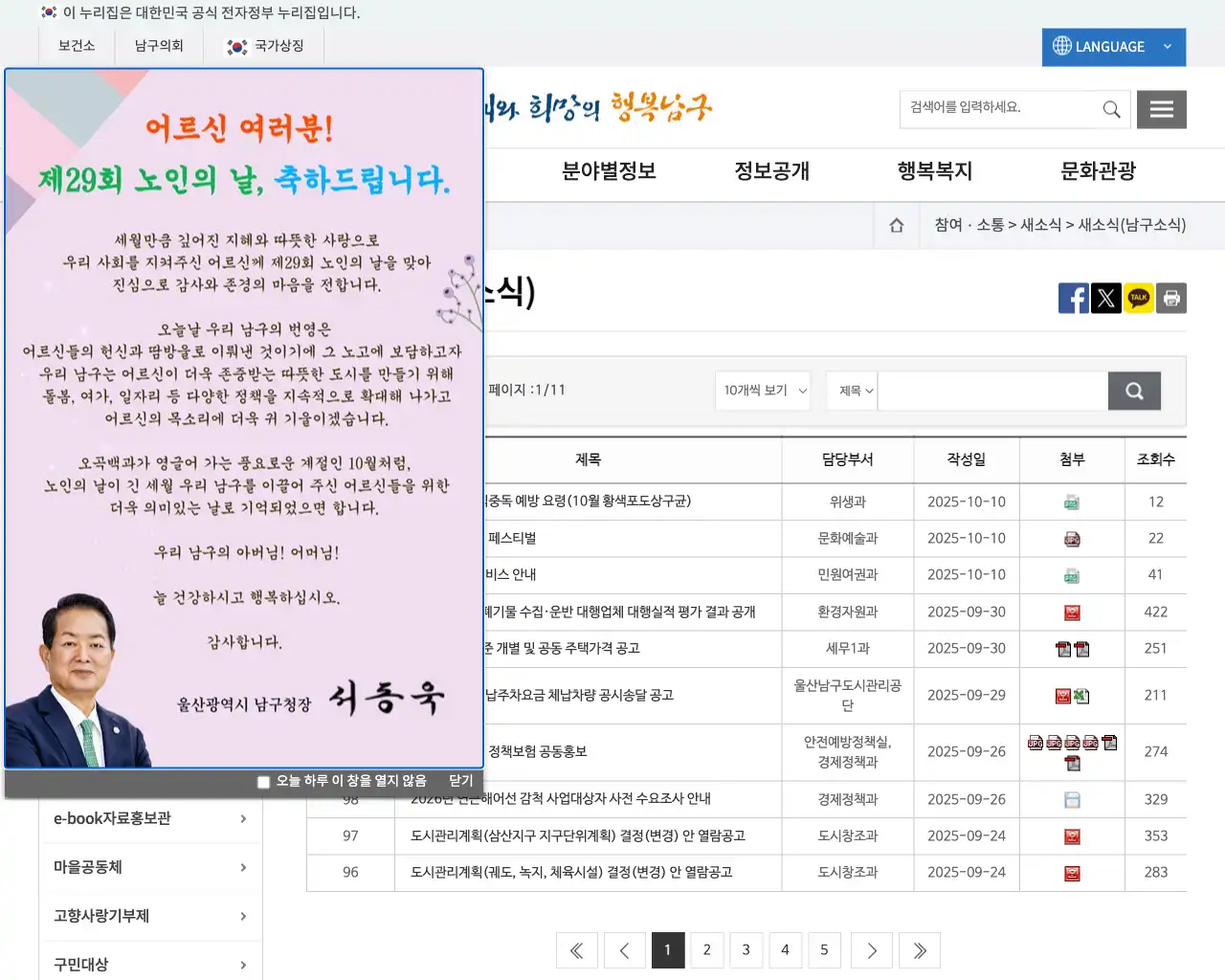Open Excel attachment in 울산남구도시관리공단 row
The width and height of the screenshot is (1225, 980).
(1081, 696)
